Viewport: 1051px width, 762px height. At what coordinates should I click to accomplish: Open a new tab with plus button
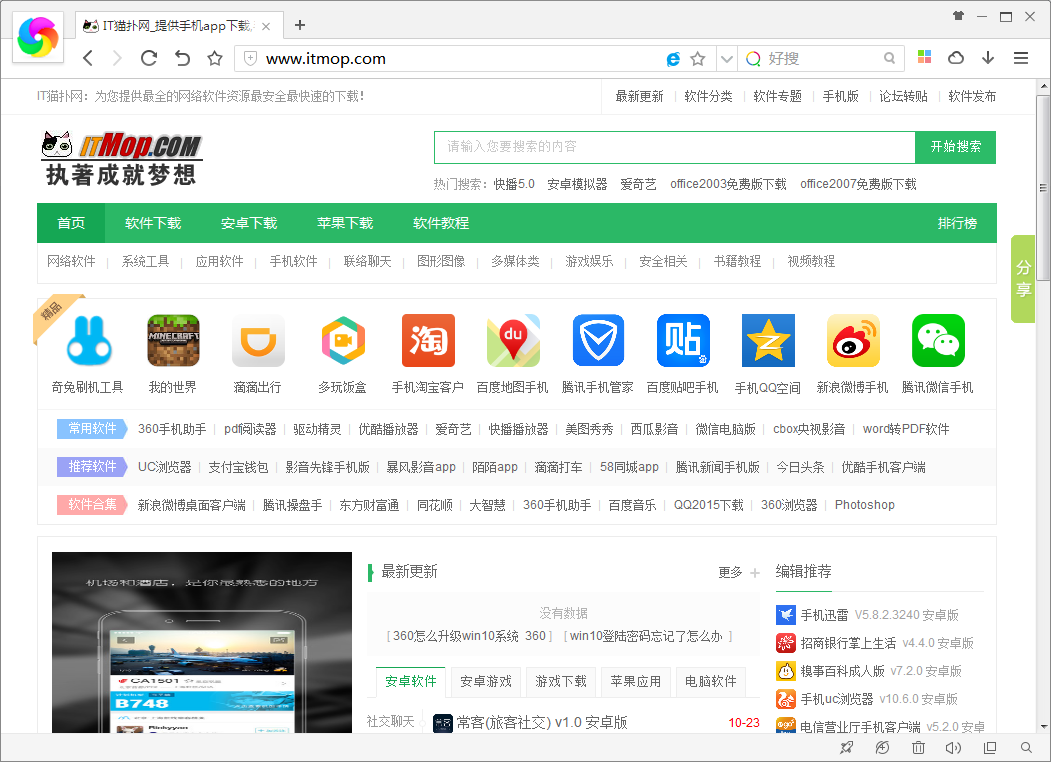click(300, 25)
